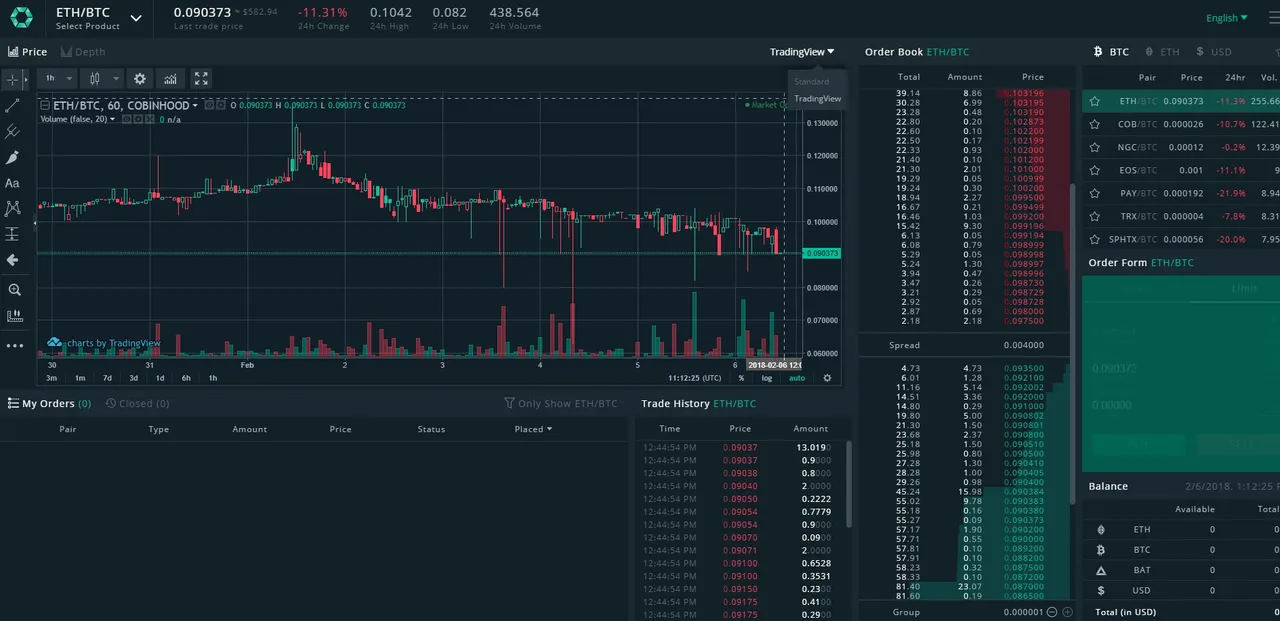This screenshot has height=621, width=1280.
Task: Select the ETH market tab
Action: [1163, 52]
